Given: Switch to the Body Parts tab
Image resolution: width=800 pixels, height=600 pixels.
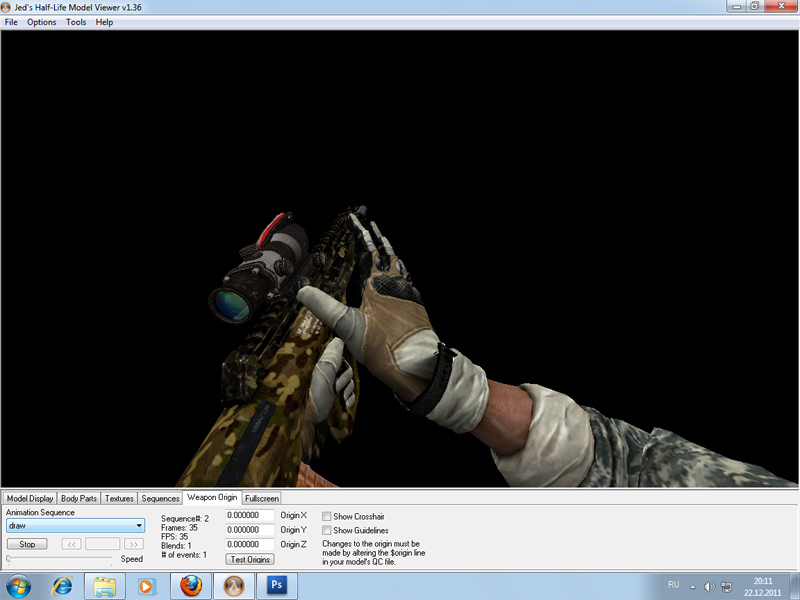Looking at the screenshot, I should pyautogui.click(x=79, y=498).
